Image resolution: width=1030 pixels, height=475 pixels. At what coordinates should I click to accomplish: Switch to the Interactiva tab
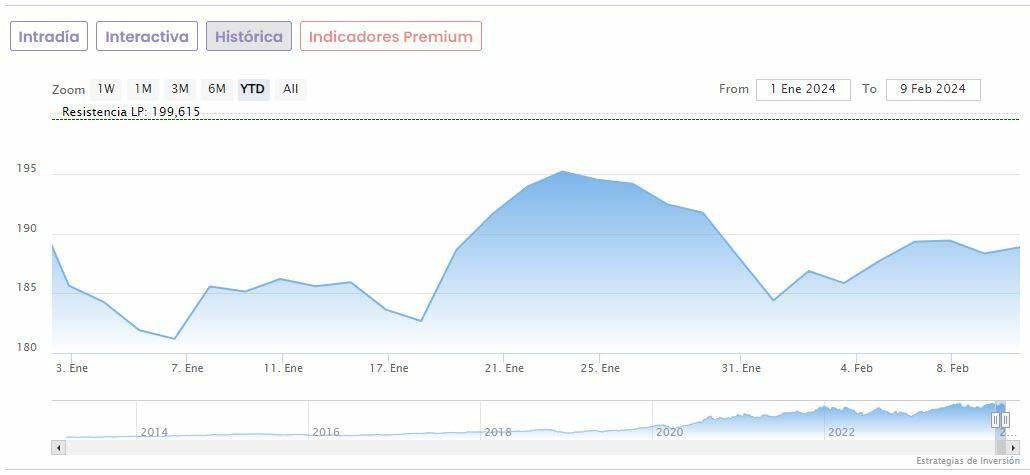147,37
